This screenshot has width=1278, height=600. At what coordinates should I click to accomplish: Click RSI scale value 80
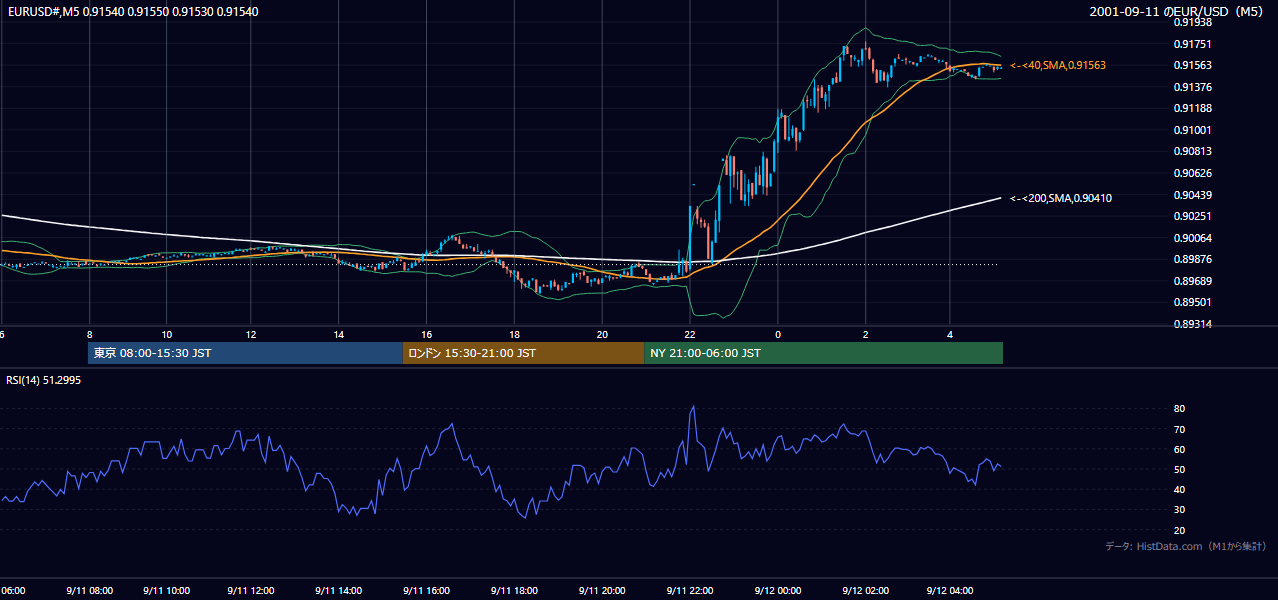(1180, 409)
